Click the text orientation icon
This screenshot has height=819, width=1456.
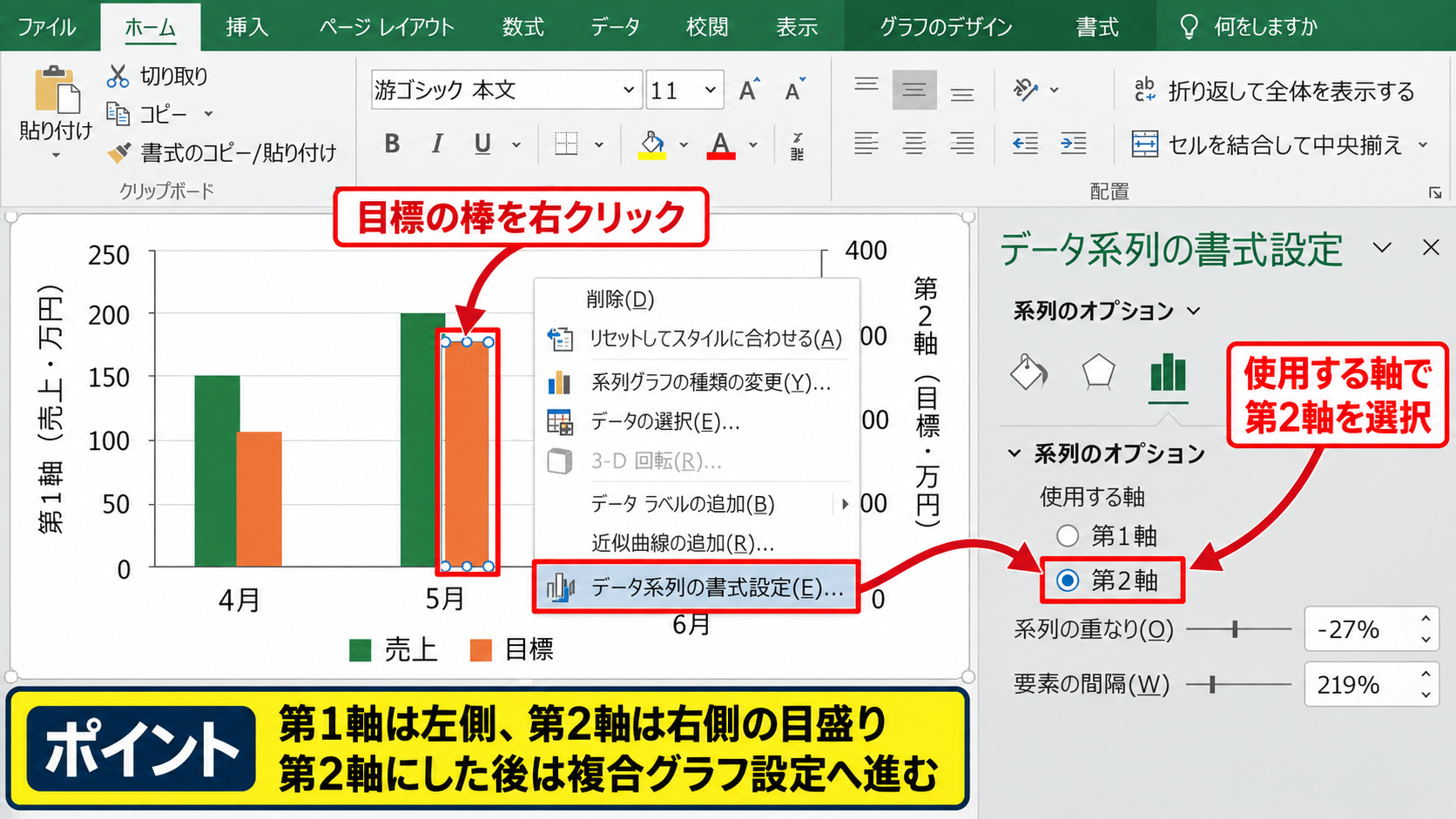1026,90
